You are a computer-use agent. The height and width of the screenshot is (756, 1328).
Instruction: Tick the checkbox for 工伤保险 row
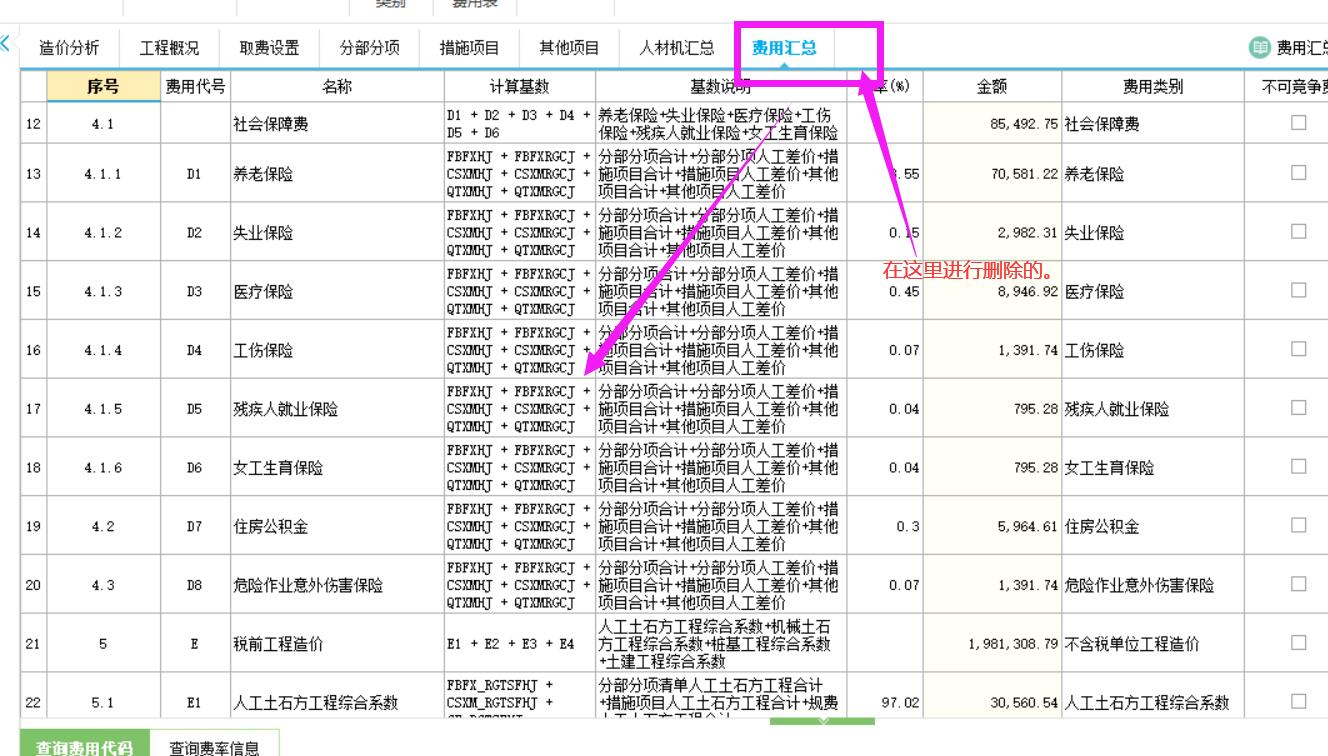[1299, 349]
